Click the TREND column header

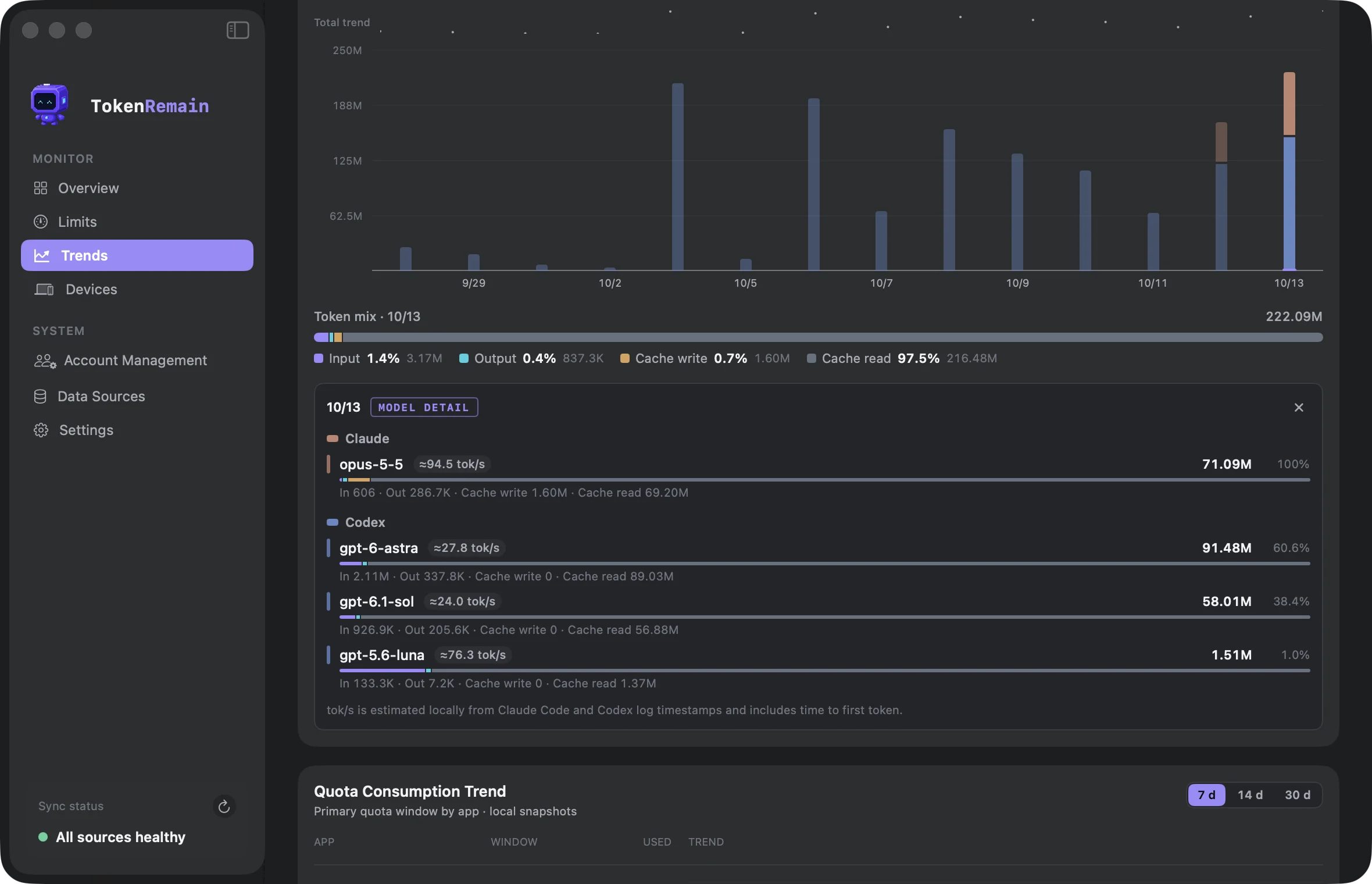pyautogui.click(x=706, y=842)
